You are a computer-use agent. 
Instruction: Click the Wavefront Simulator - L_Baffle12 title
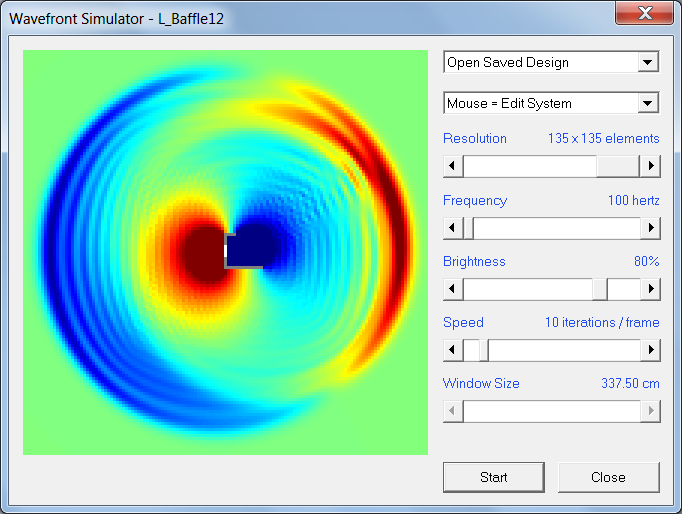117,19
